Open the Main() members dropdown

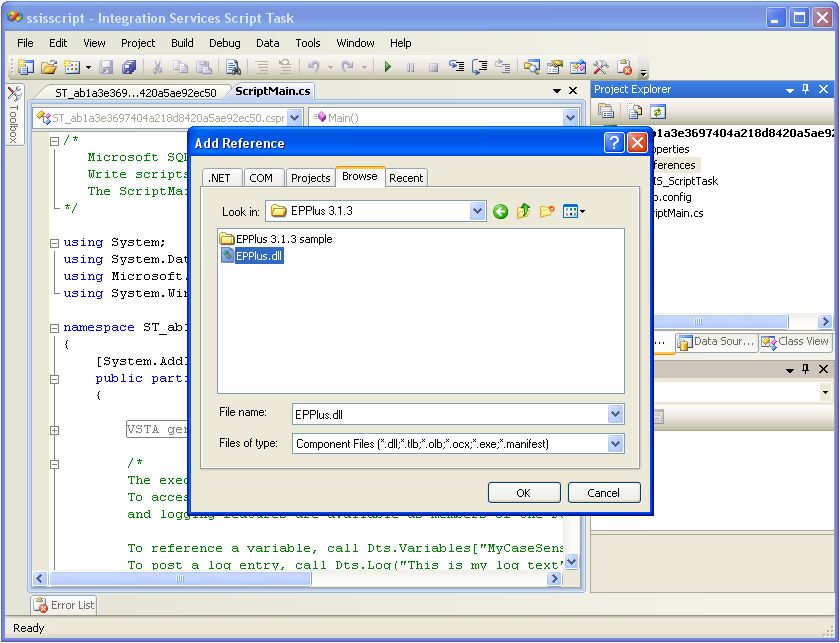570,117
